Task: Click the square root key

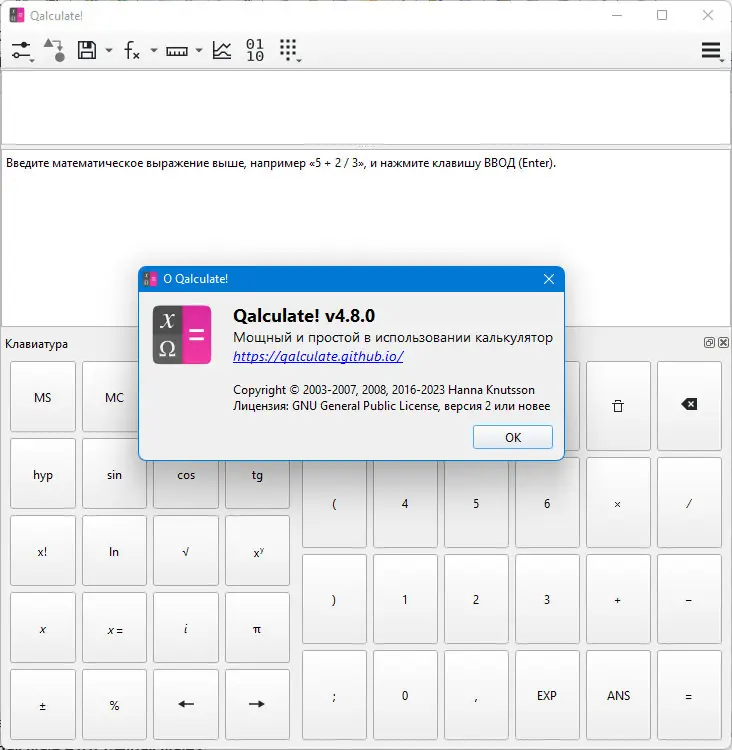Action: point(186,551)
